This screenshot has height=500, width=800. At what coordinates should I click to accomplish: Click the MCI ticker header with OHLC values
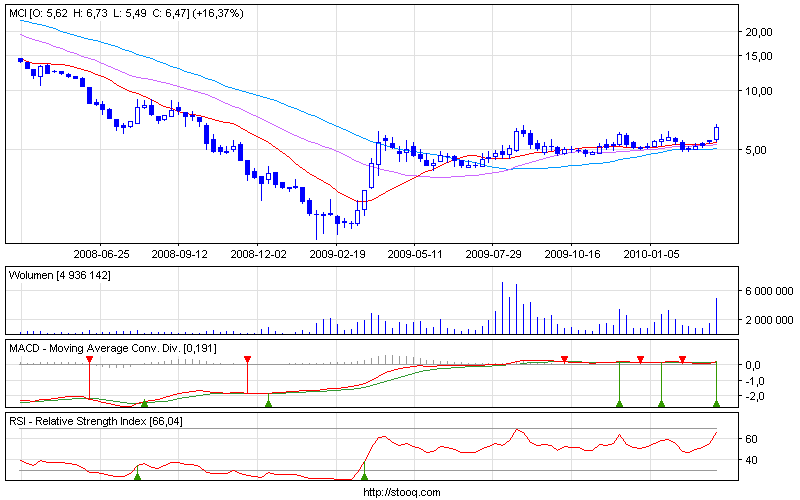[x=125, y=15]
